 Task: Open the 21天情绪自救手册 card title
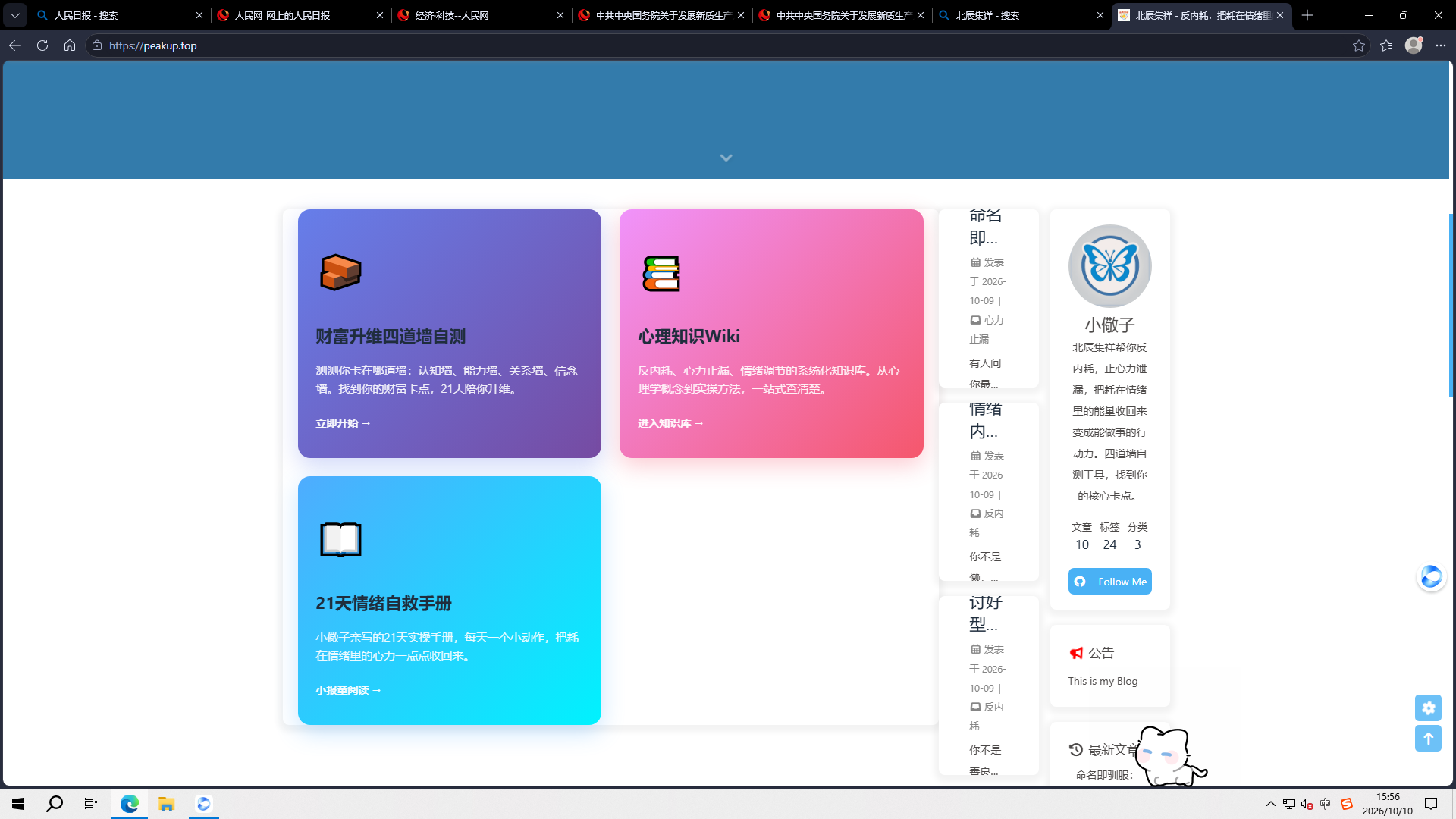384,604
